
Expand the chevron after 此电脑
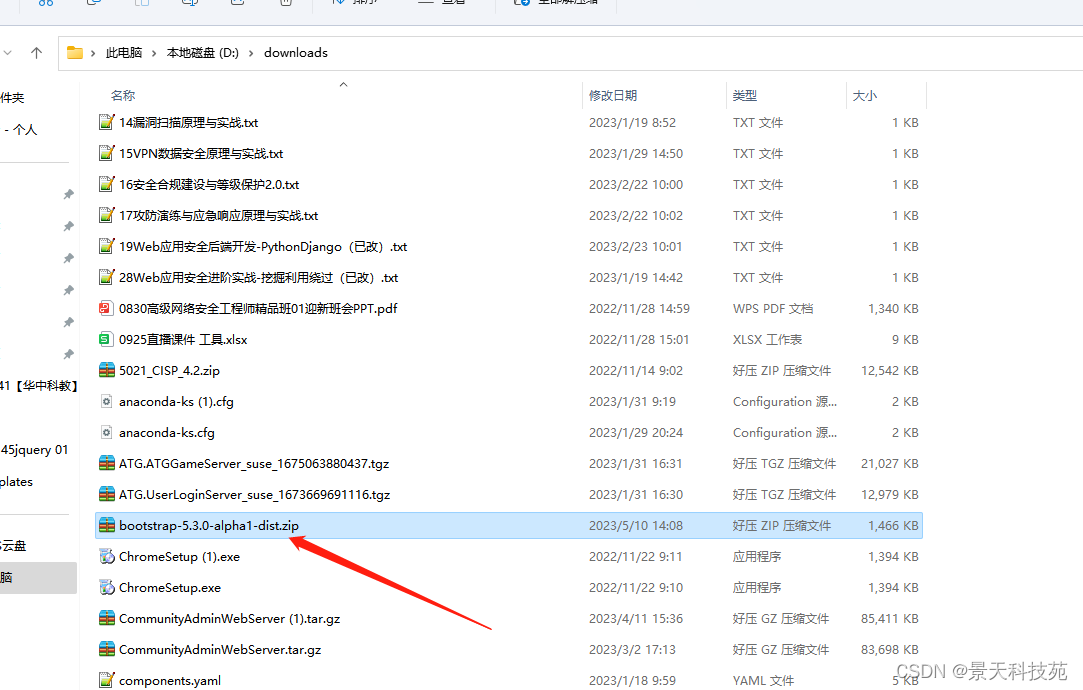pyautogui.click(x=153, y=53)
